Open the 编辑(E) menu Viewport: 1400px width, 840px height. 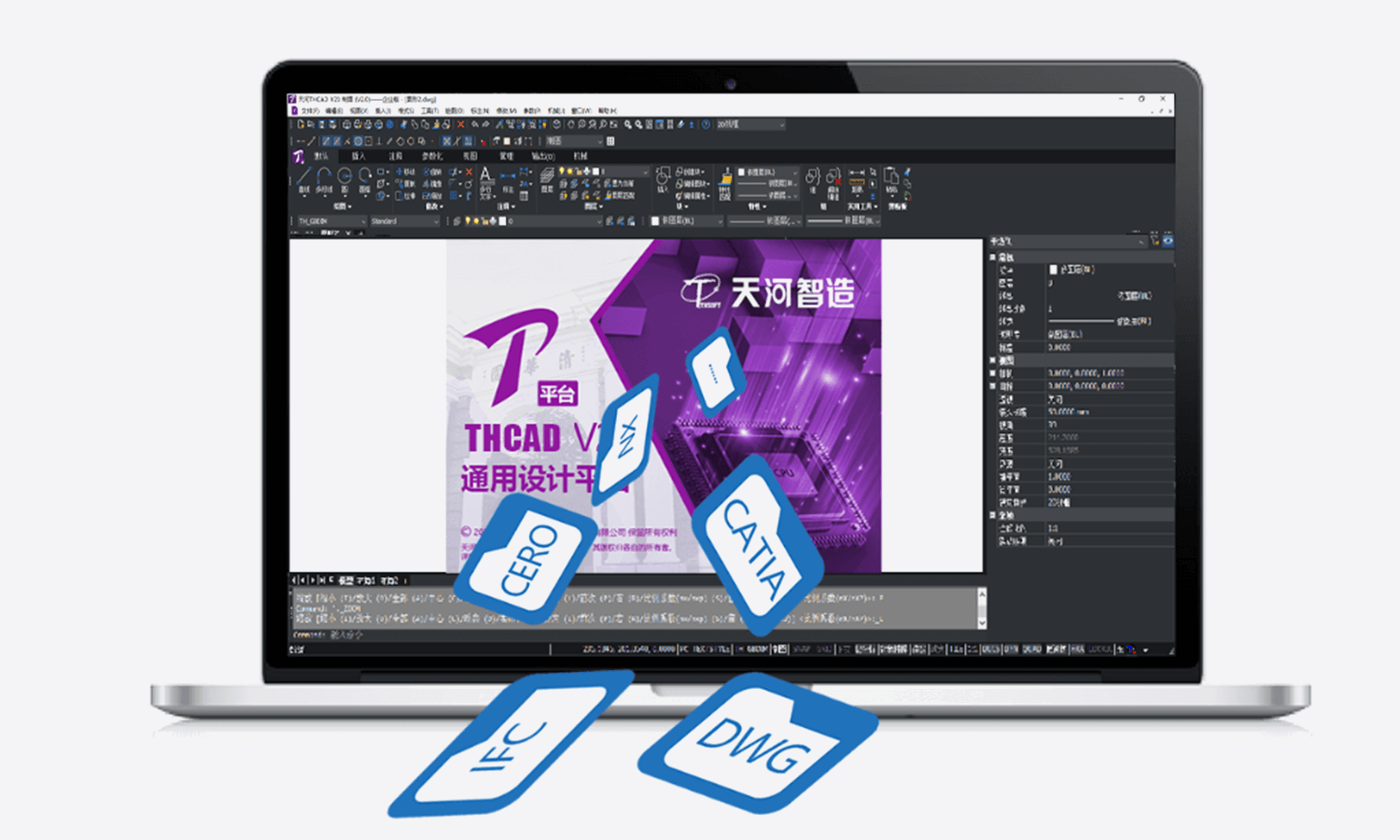(334, 110)
